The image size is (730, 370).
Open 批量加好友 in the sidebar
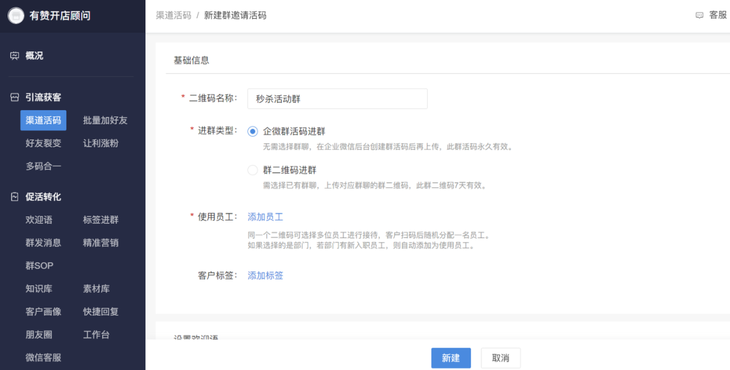click(105, 121)
